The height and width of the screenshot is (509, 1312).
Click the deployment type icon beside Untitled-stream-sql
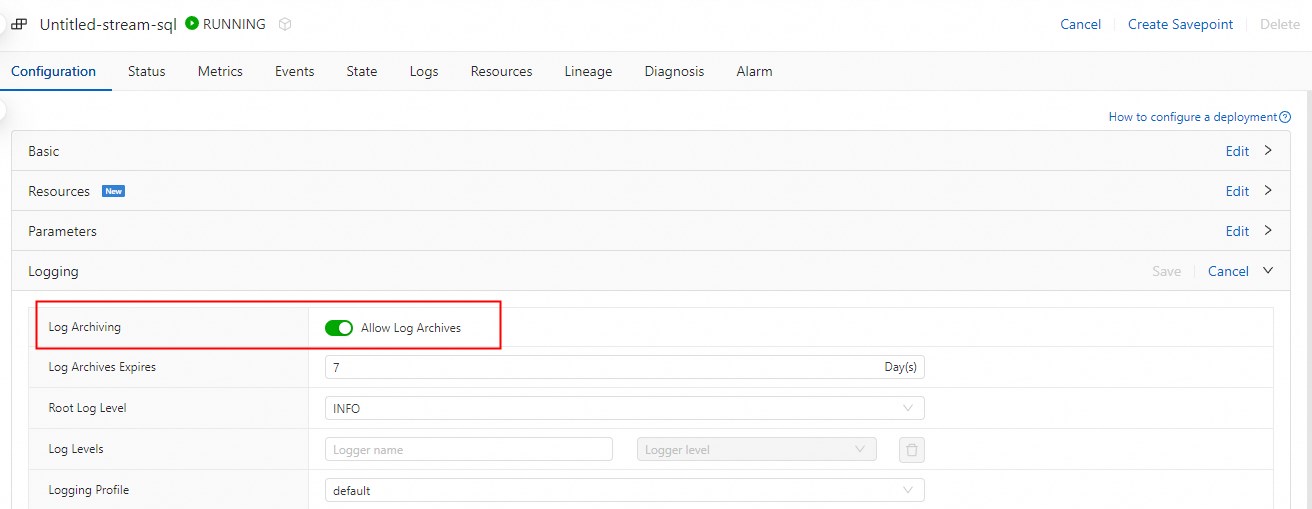point(19,25)
